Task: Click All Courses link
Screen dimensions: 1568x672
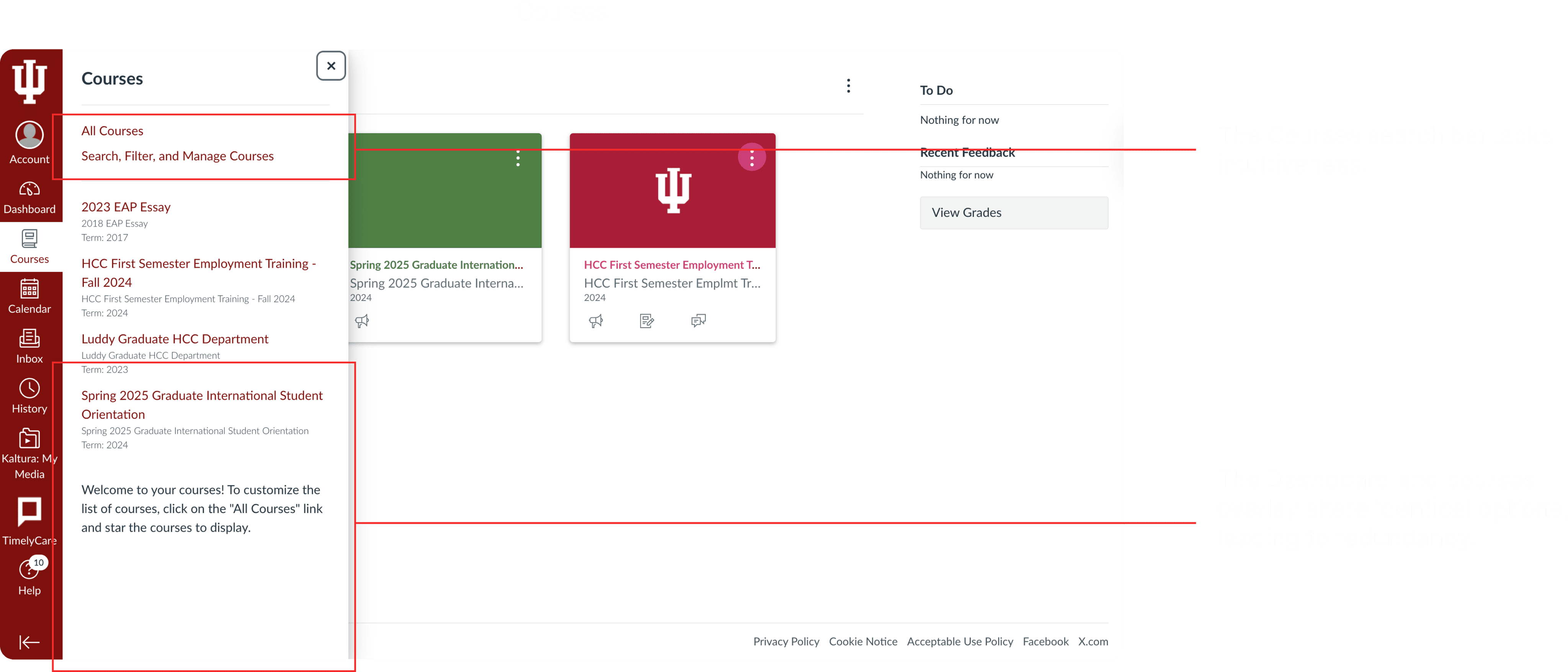Action: click(113, 131)
